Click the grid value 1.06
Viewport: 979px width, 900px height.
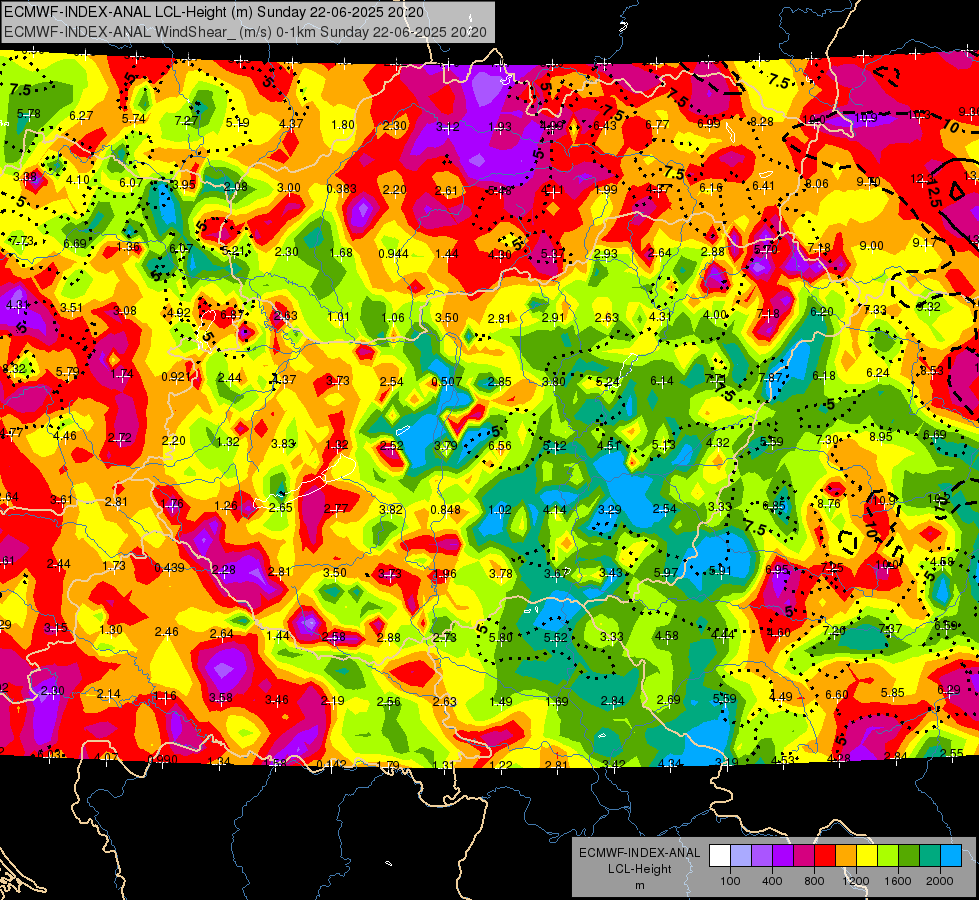click(393, 317)
